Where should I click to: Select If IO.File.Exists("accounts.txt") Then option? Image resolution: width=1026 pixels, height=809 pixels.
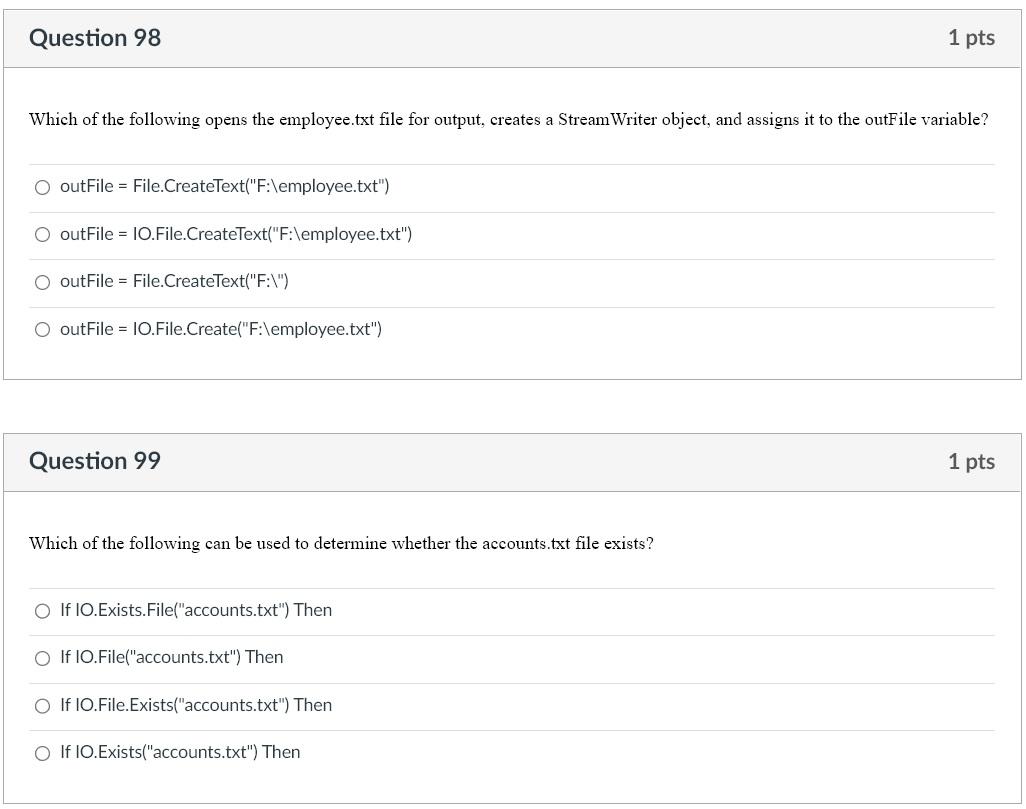[x=43, y=705]
